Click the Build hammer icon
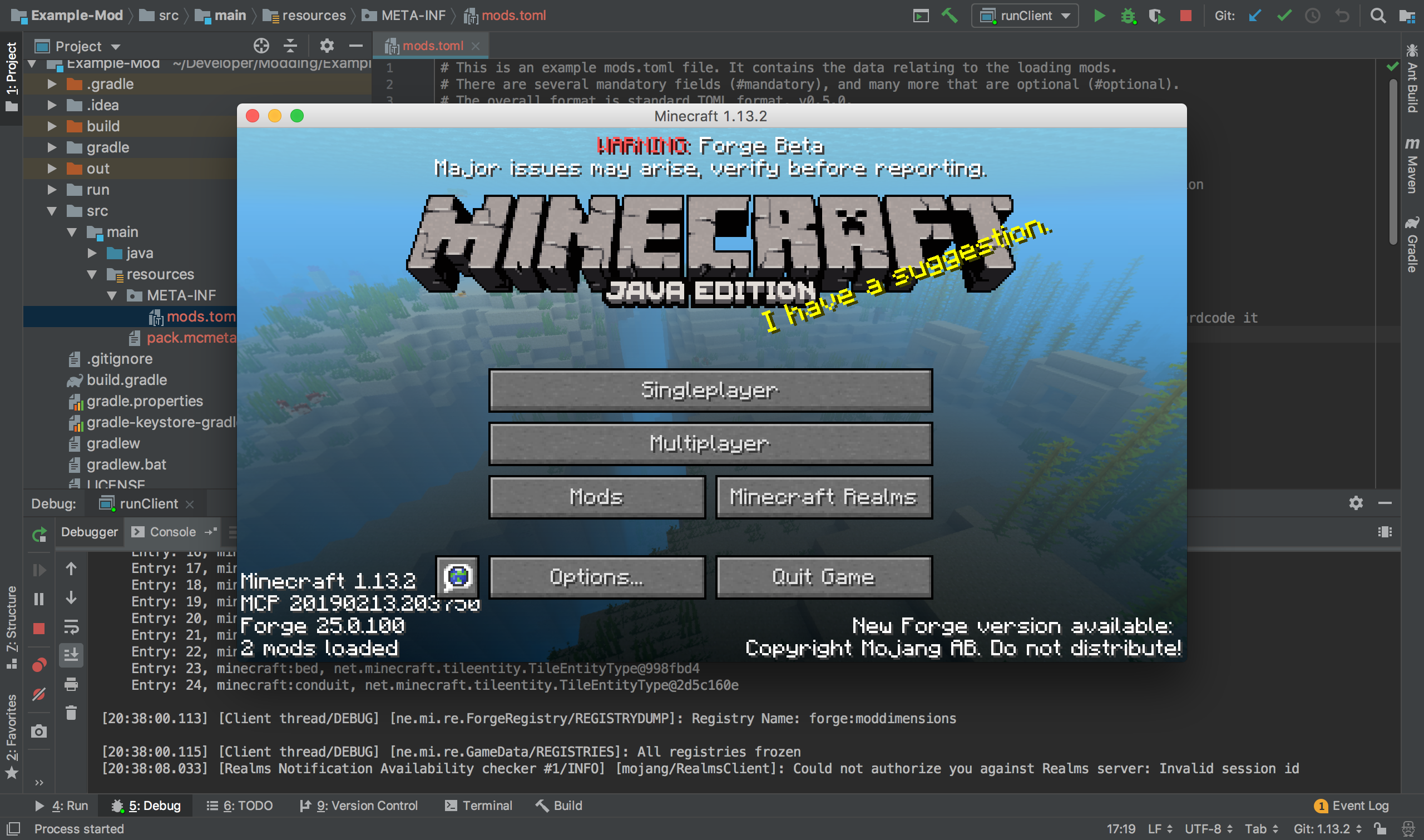 pyautogui.click(x=950, y=16)
